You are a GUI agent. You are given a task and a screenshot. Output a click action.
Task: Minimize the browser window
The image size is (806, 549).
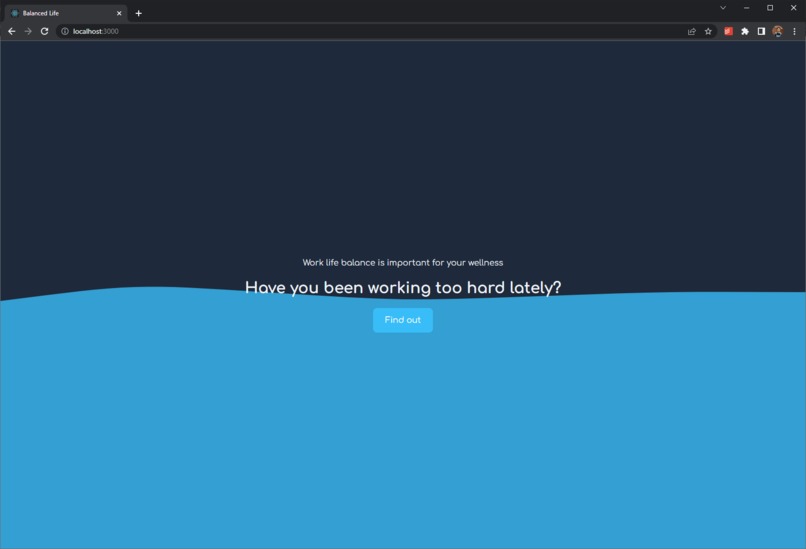click(x=746, y=8)
